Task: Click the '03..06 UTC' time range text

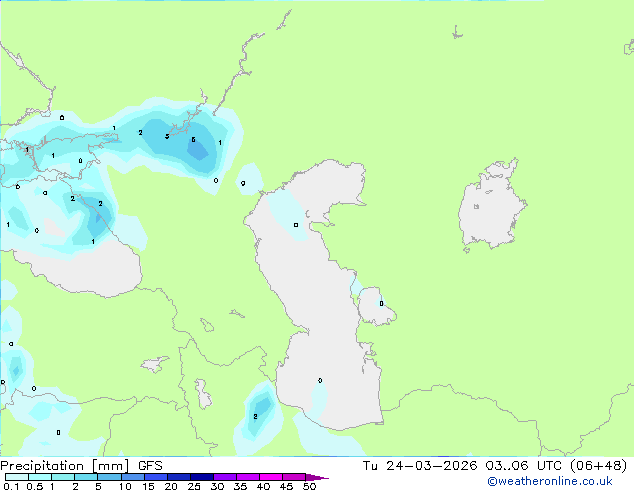Action: (x=524, y=466)
